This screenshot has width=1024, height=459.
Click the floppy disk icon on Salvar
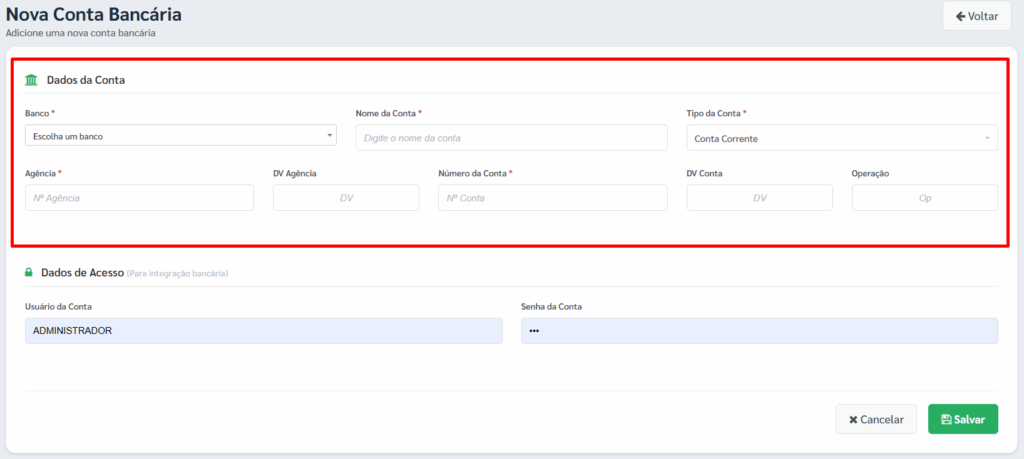click(x=946, y=420)
